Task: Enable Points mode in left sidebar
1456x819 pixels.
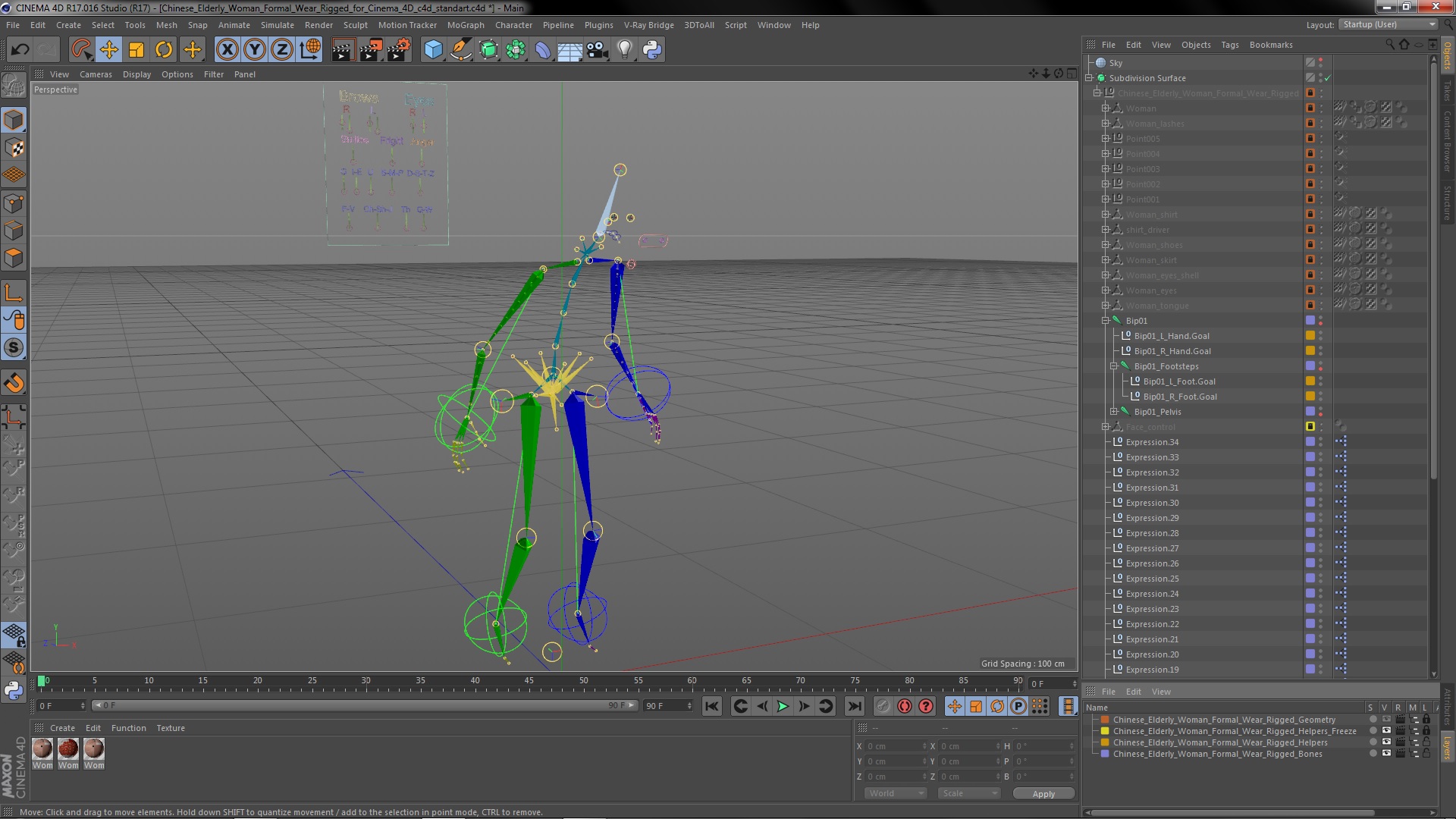Action: [14, 203]
